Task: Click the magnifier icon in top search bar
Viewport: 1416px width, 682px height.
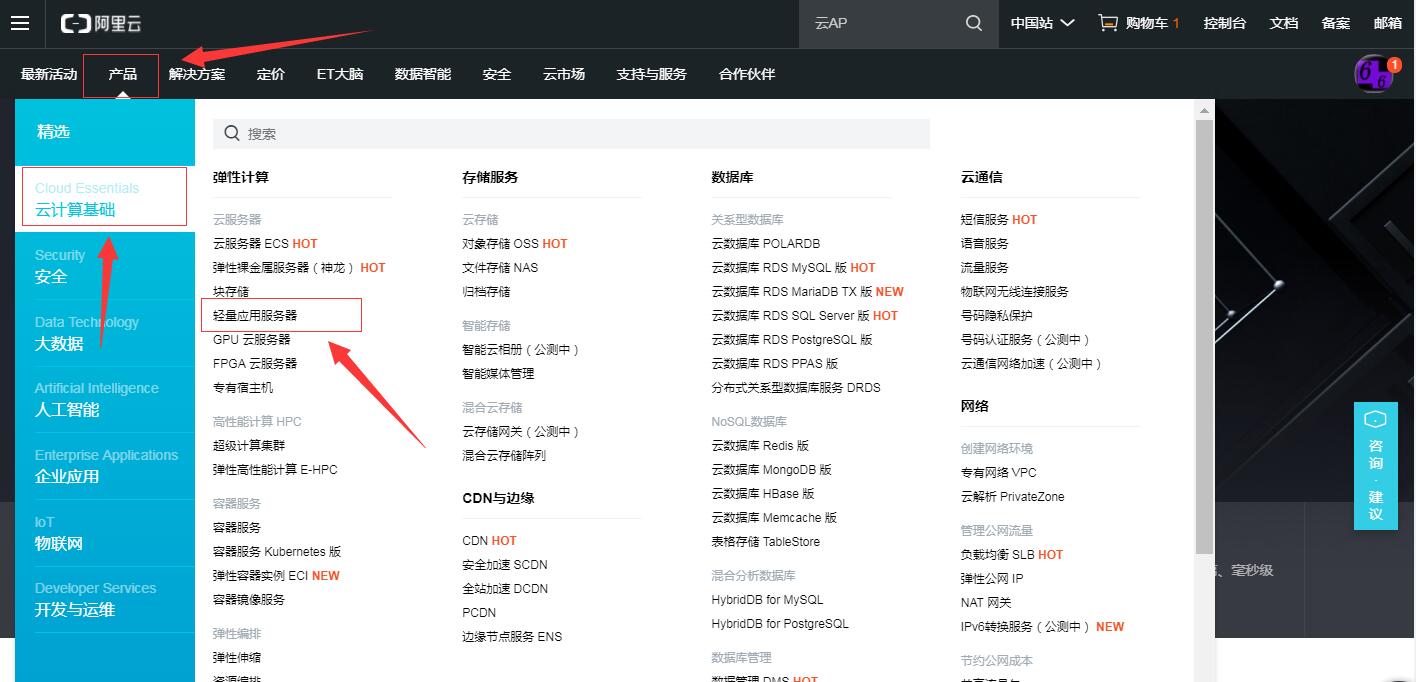Action: click(974, 23)
